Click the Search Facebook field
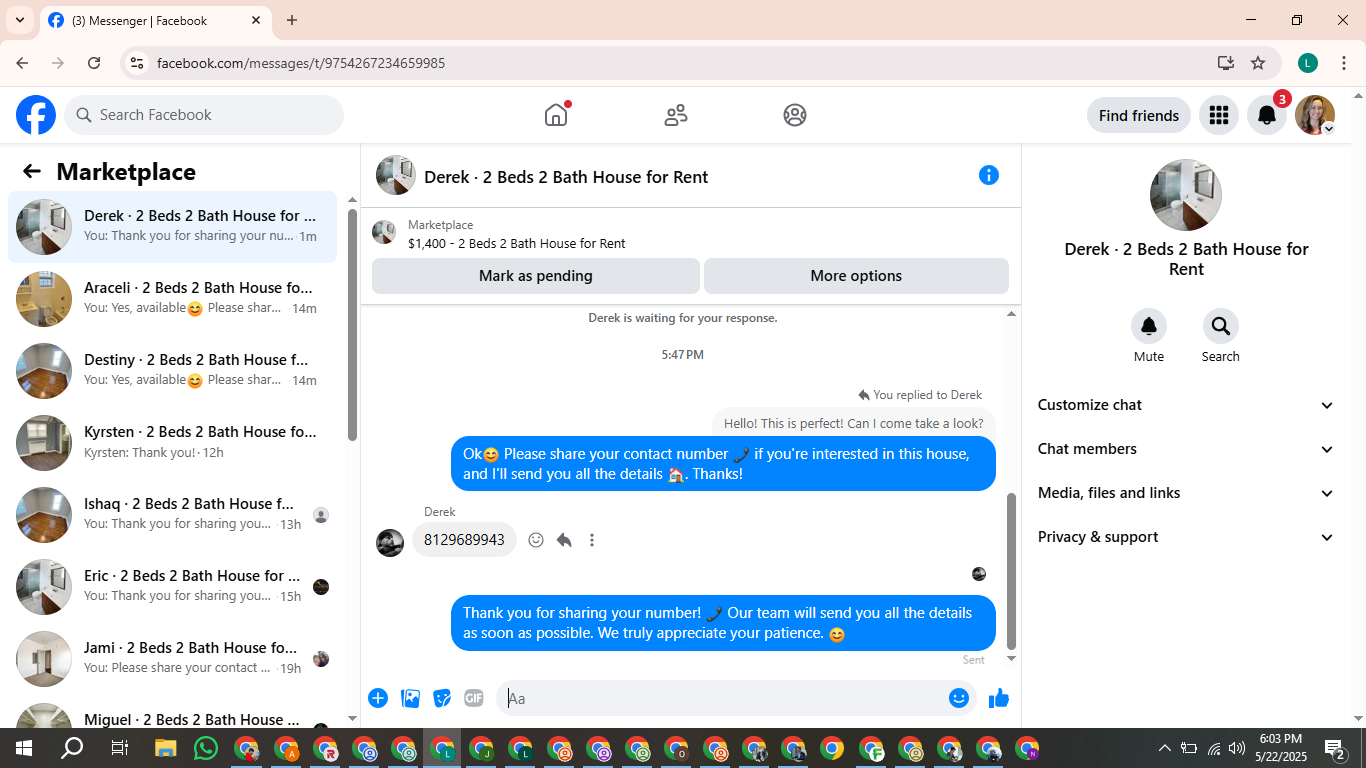 point(204,115)
